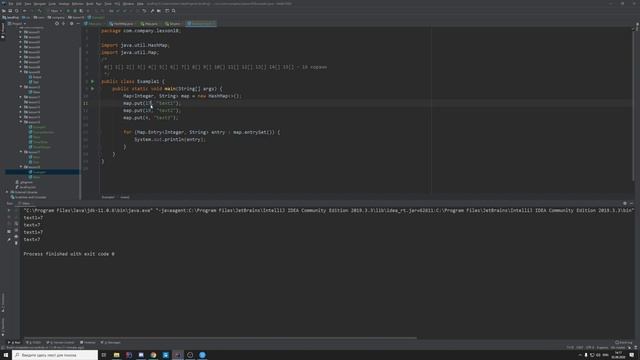Click the Windows taskbar search box
This screenshot has height=360, width=640.
[x=55, y=355]
